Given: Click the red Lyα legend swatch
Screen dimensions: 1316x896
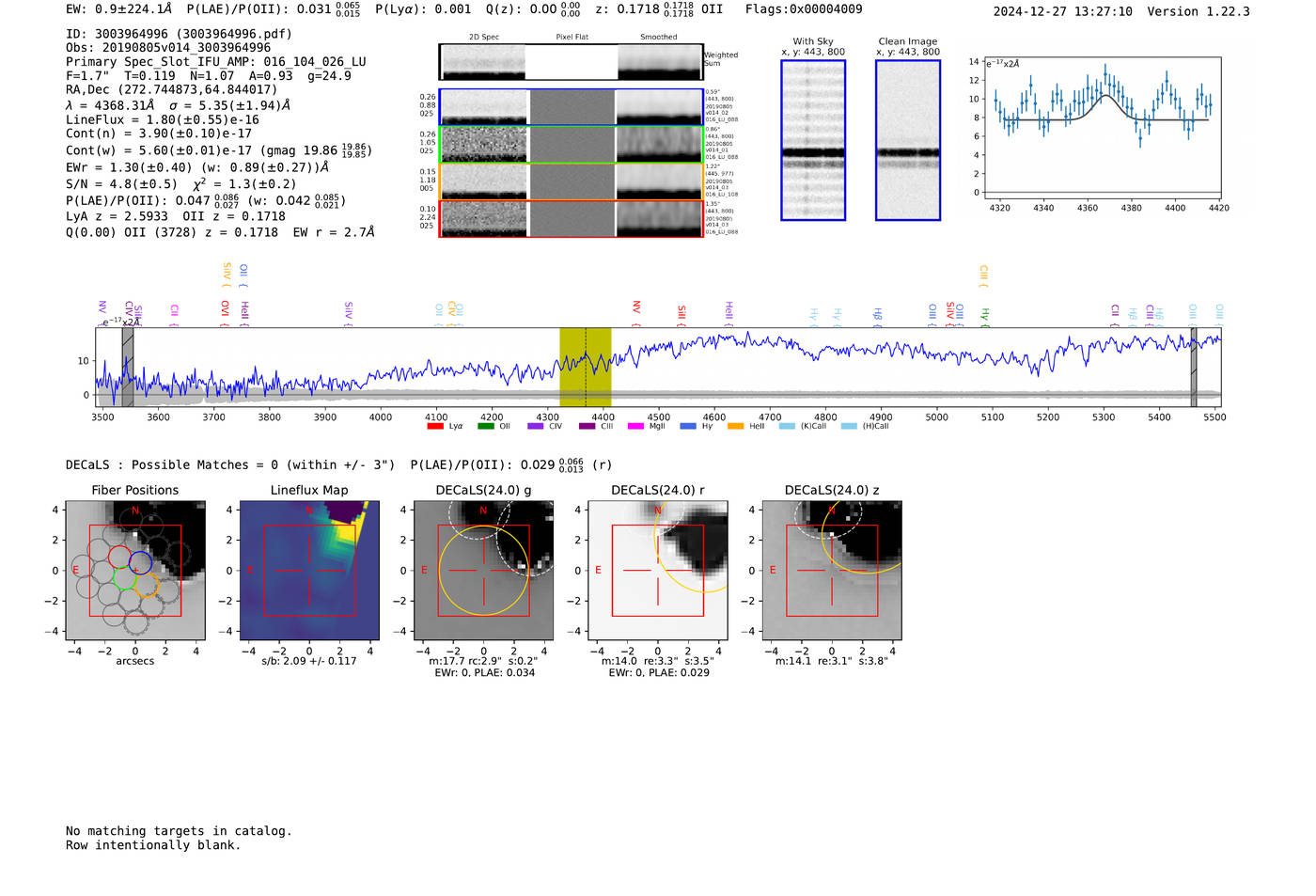Looking at the screenshot, I should pos(435,426).
